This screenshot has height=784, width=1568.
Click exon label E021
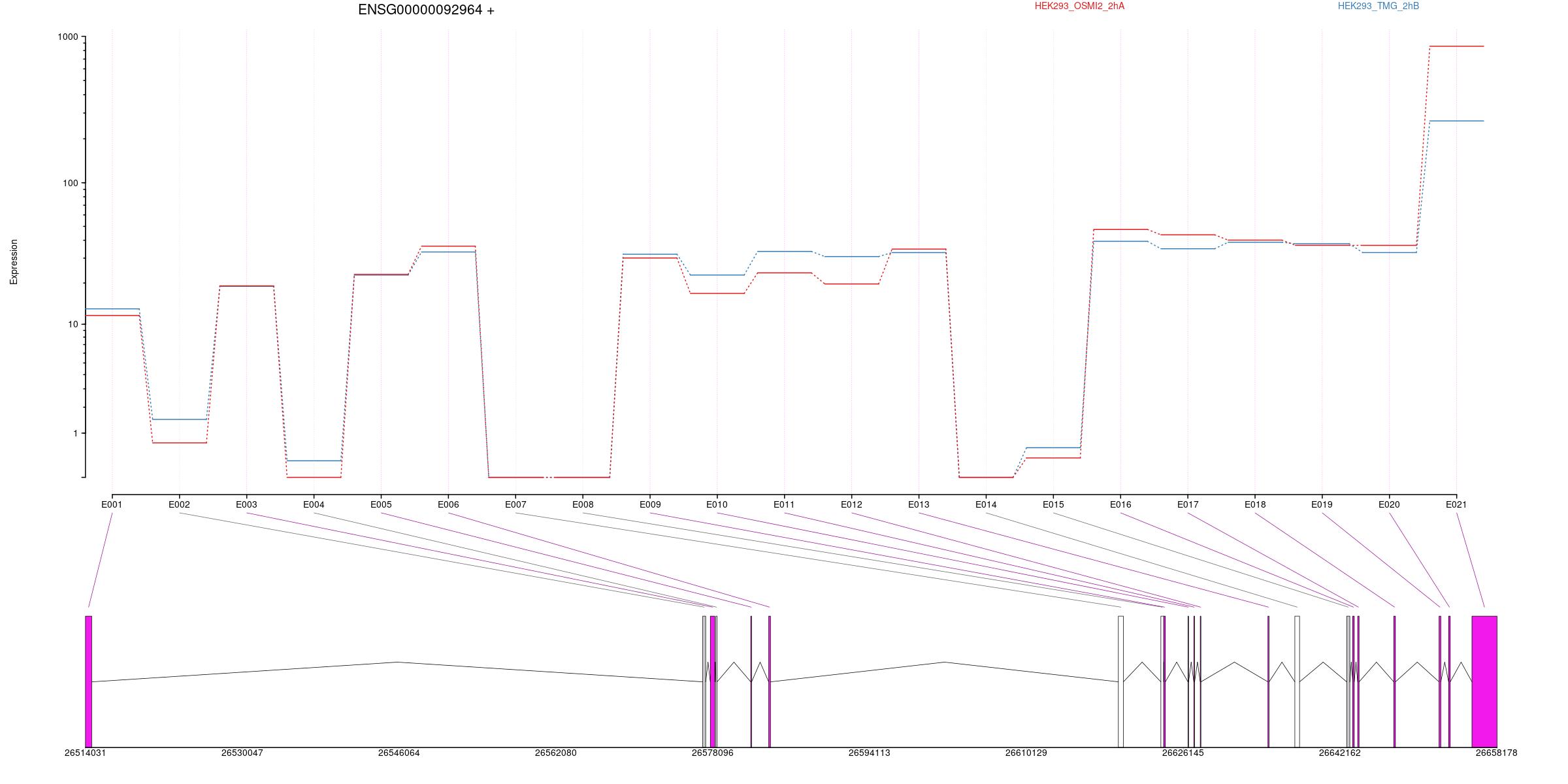coord(1456,504)
